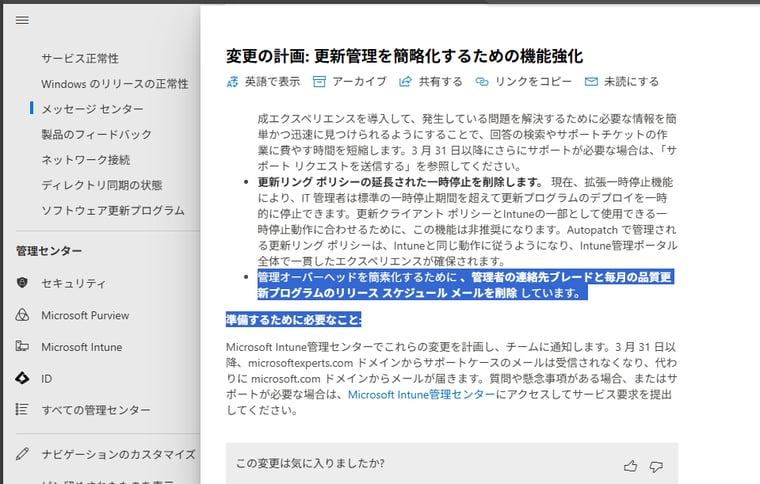Open Windows のリリースの正常性
This screenshot has width=760, height=484.
[114, 84]
